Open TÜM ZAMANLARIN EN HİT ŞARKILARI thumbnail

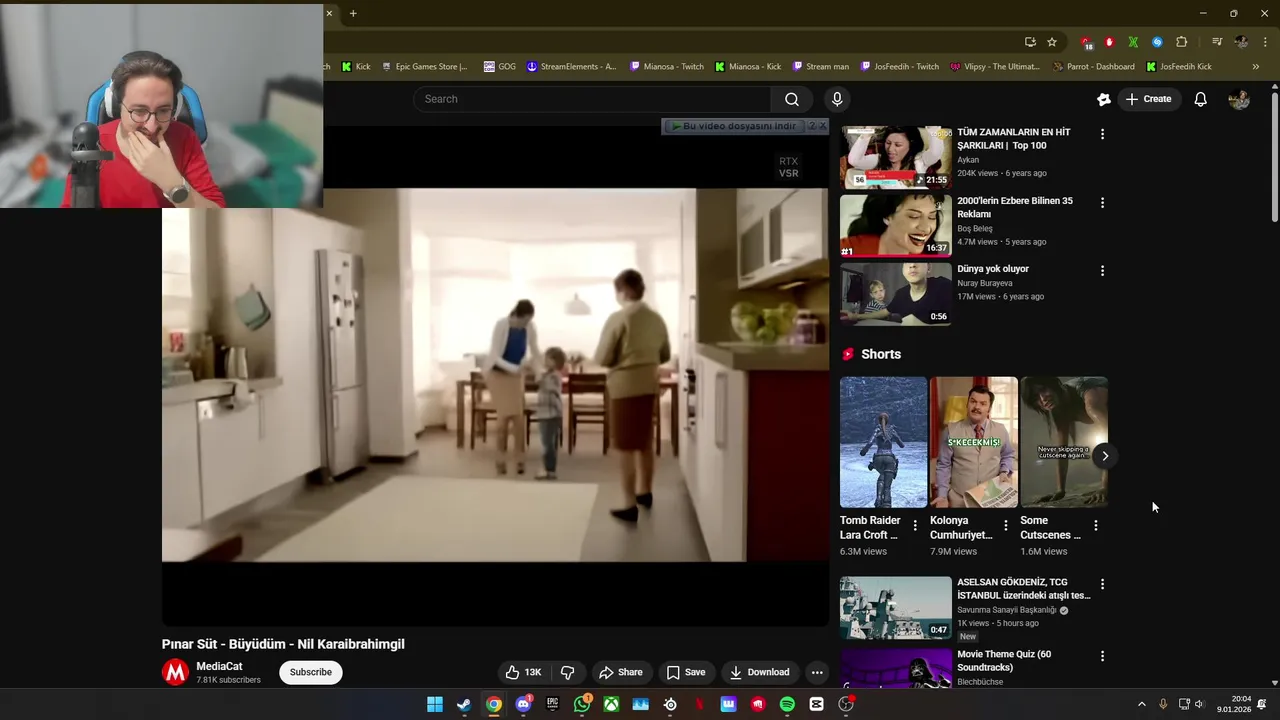pyautogui.click(x=895, y=157)
